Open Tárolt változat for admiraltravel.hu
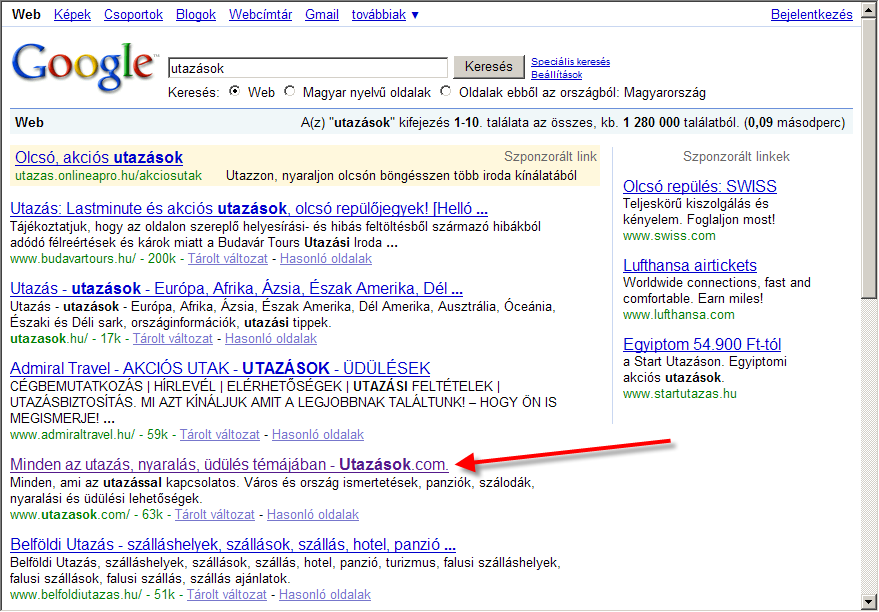Screen dimensions: 879x612 pos(220,435)
